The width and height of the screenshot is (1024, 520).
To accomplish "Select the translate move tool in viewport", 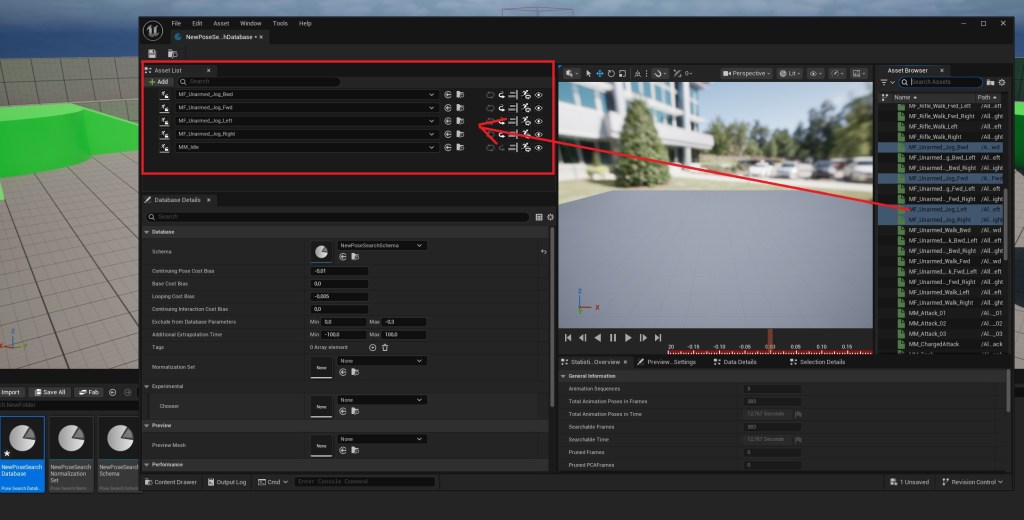I will (600, 73).
